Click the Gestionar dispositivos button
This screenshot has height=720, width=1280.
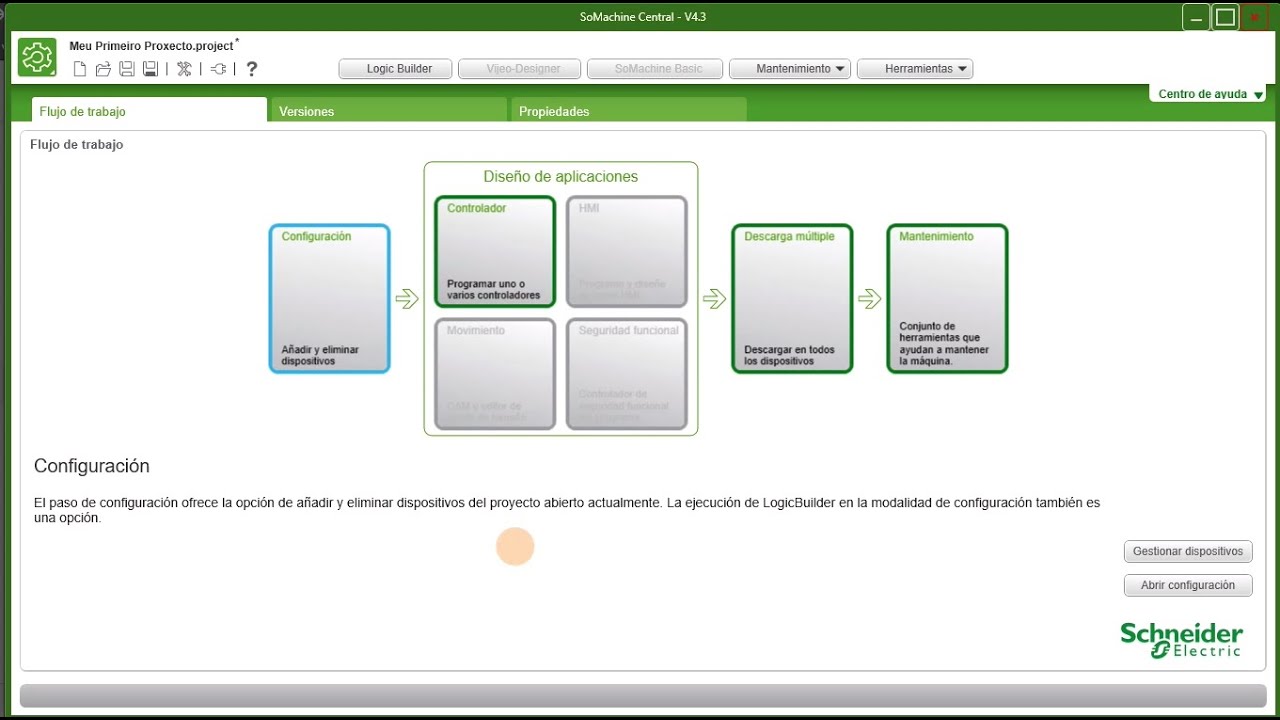click(x=1188, y=551)
